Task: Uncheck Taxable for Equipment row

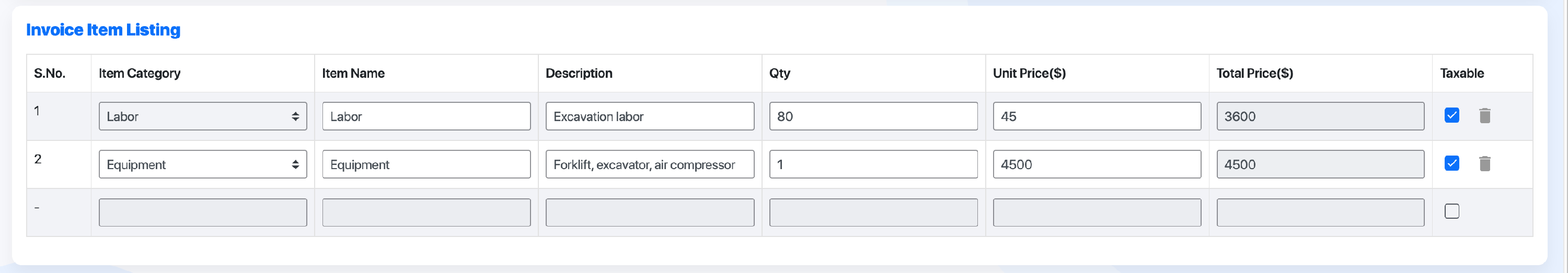Action: pyautogui.click(x=1452, y=163)
